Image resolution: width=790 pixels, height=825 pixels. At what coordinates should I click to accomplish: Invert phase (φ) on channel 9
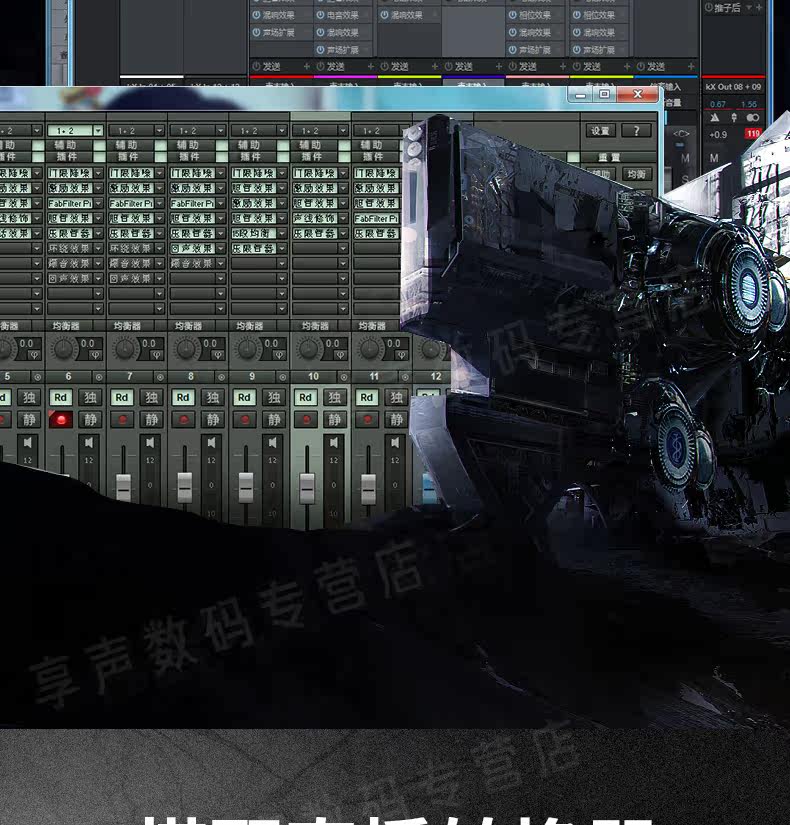[279, 355]
